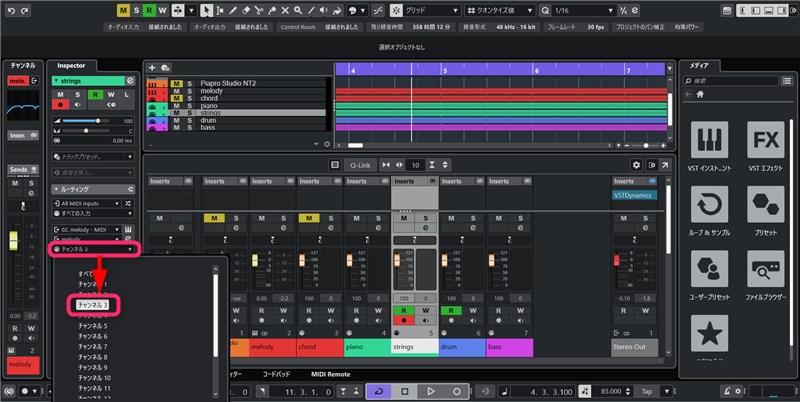Image resolution: width=800 pixels, height=402 pixels.
Task: Toggle global Solo S button in toolbar
Action: click(x=136, y=10)
